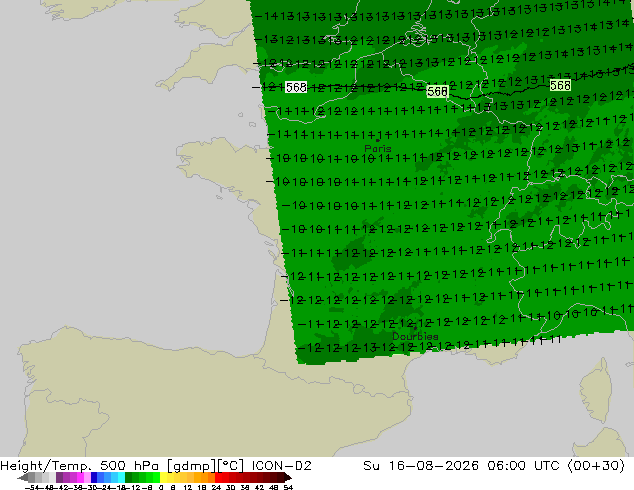Click the Dourbies dot marker
Viewport: 634px width, 490px height.
coord(415,328)
